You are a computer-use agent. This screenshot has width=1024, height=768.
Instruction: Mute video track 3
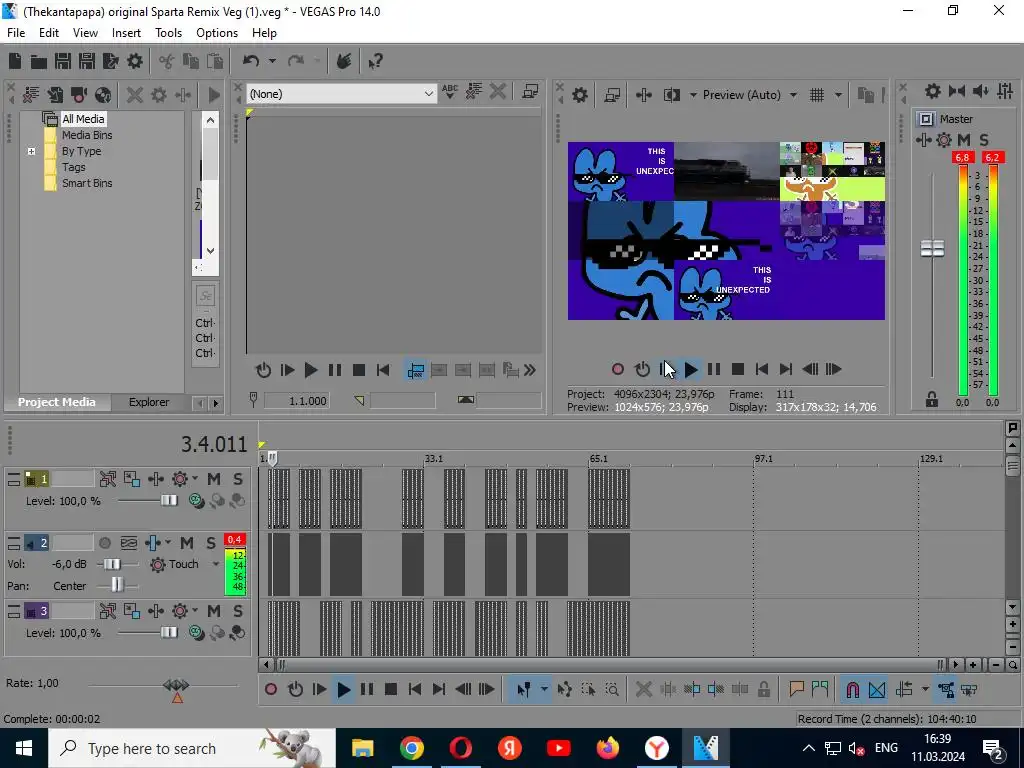pyautogui.click(x=214, y=611)
